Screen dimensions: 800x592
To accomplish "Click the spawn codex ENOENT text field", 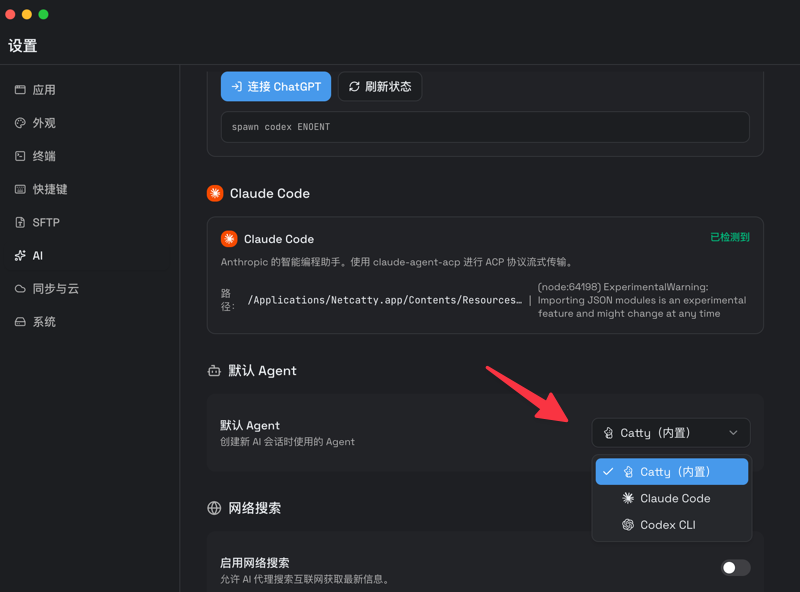I will click(484, 127).
